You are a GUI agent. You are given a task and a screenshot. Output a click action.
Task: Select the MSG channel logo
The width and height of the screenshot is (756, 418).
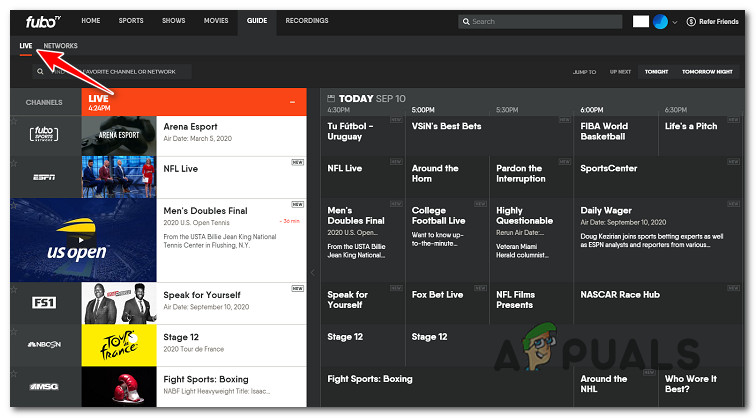(44, 386)
